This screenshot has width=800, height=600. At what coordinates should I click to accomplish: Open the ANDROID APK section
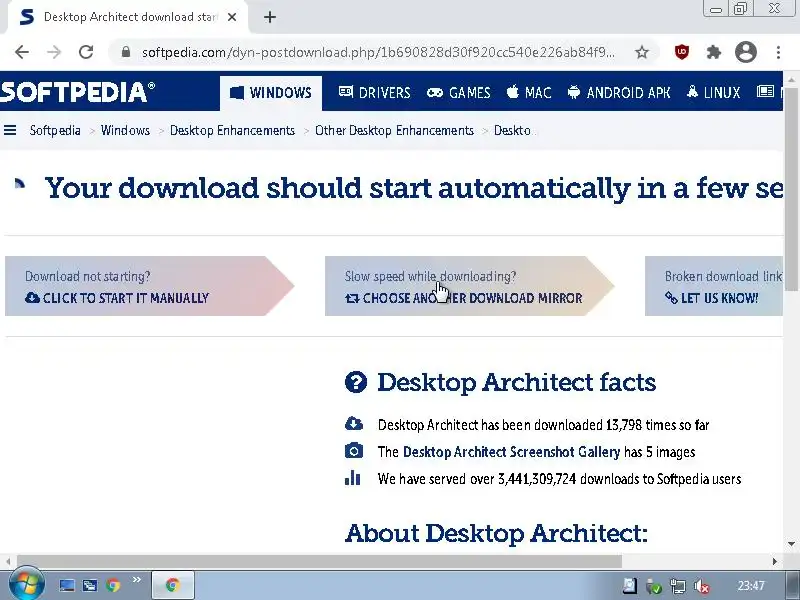(x=619, y=92)
